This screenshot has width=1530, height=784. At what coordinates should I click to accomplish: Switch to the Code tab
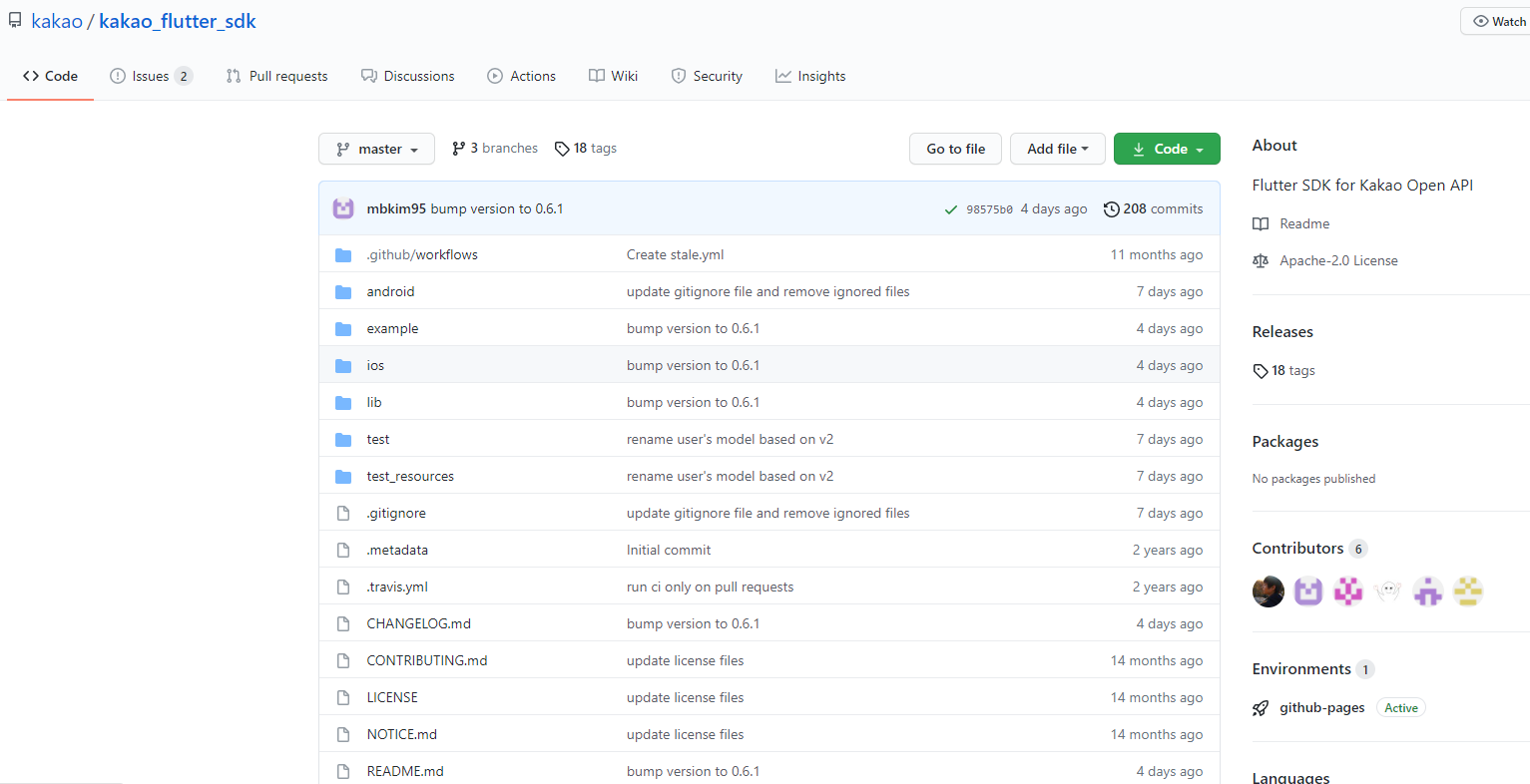tap(50, 76)
